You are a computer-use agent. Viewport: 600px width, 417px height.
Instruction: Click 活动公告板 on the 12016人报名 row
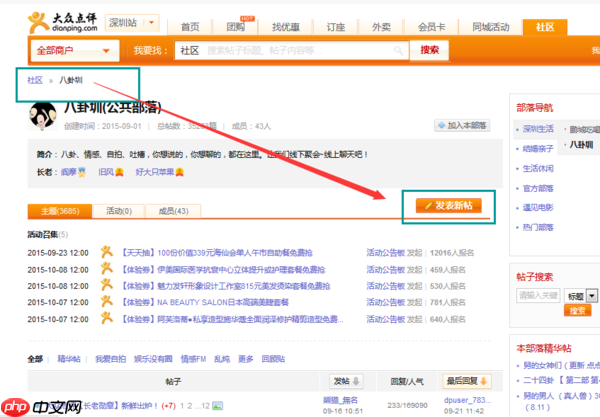[x=386, y=253]
